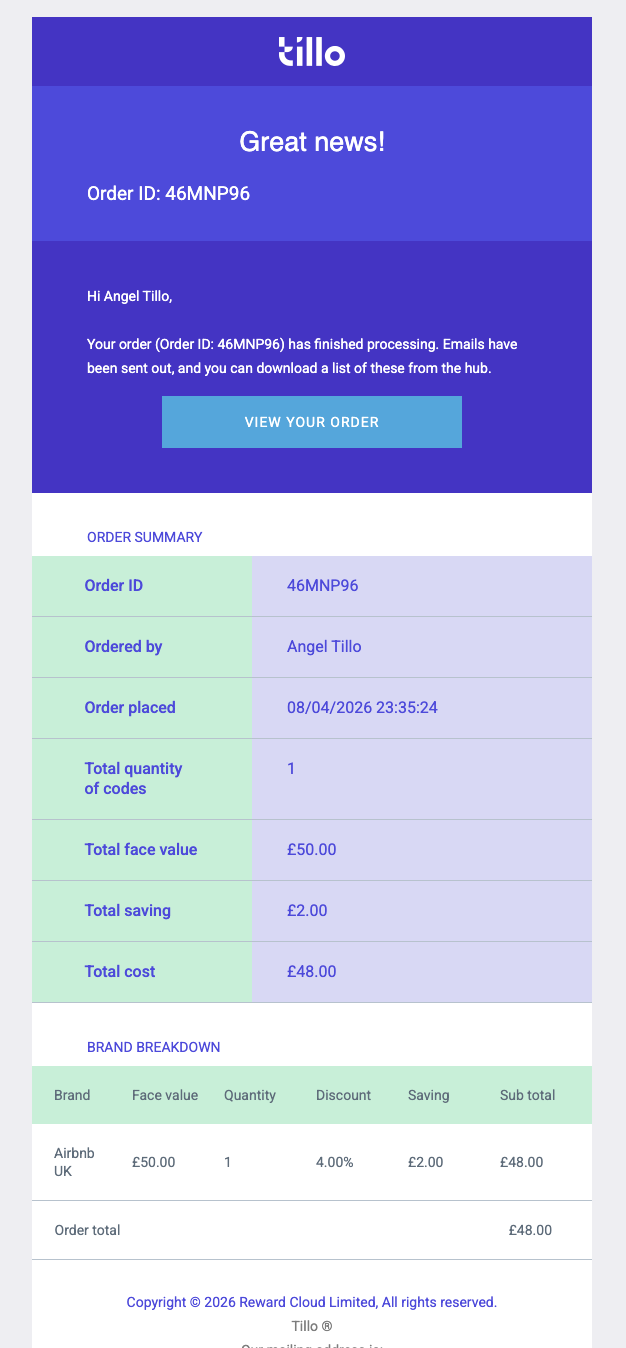Image resolution: width=626 pixels, height=1348 pixels.
Task: Click the Great news! heading
Action: coord(311,142)
